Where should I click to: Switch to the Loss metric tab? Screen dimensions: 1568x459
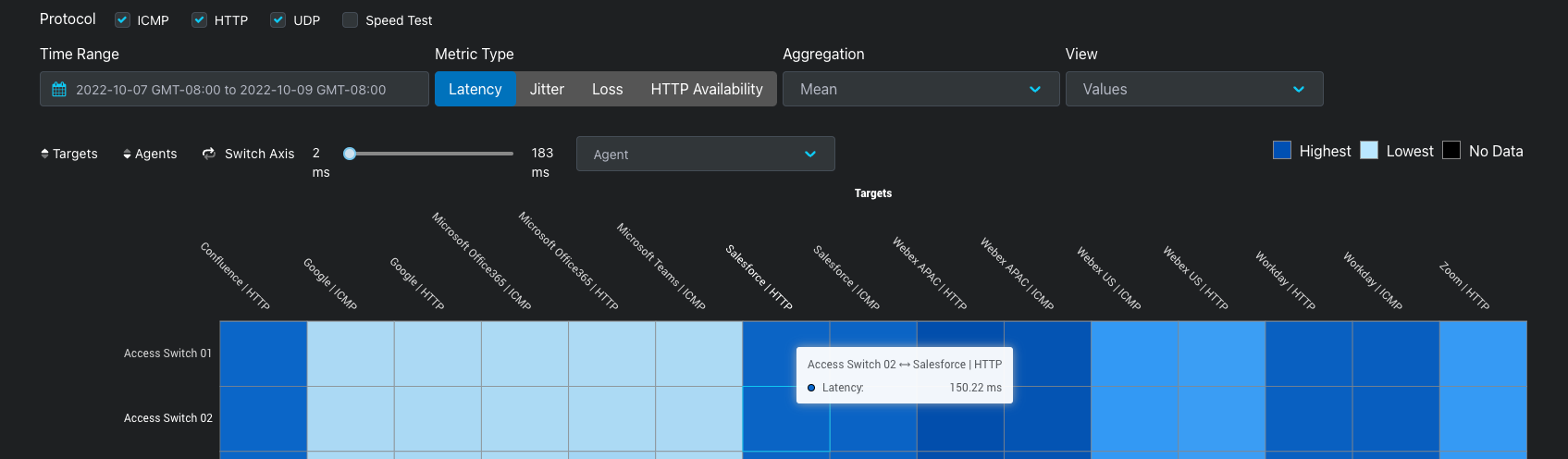point(607,89)
